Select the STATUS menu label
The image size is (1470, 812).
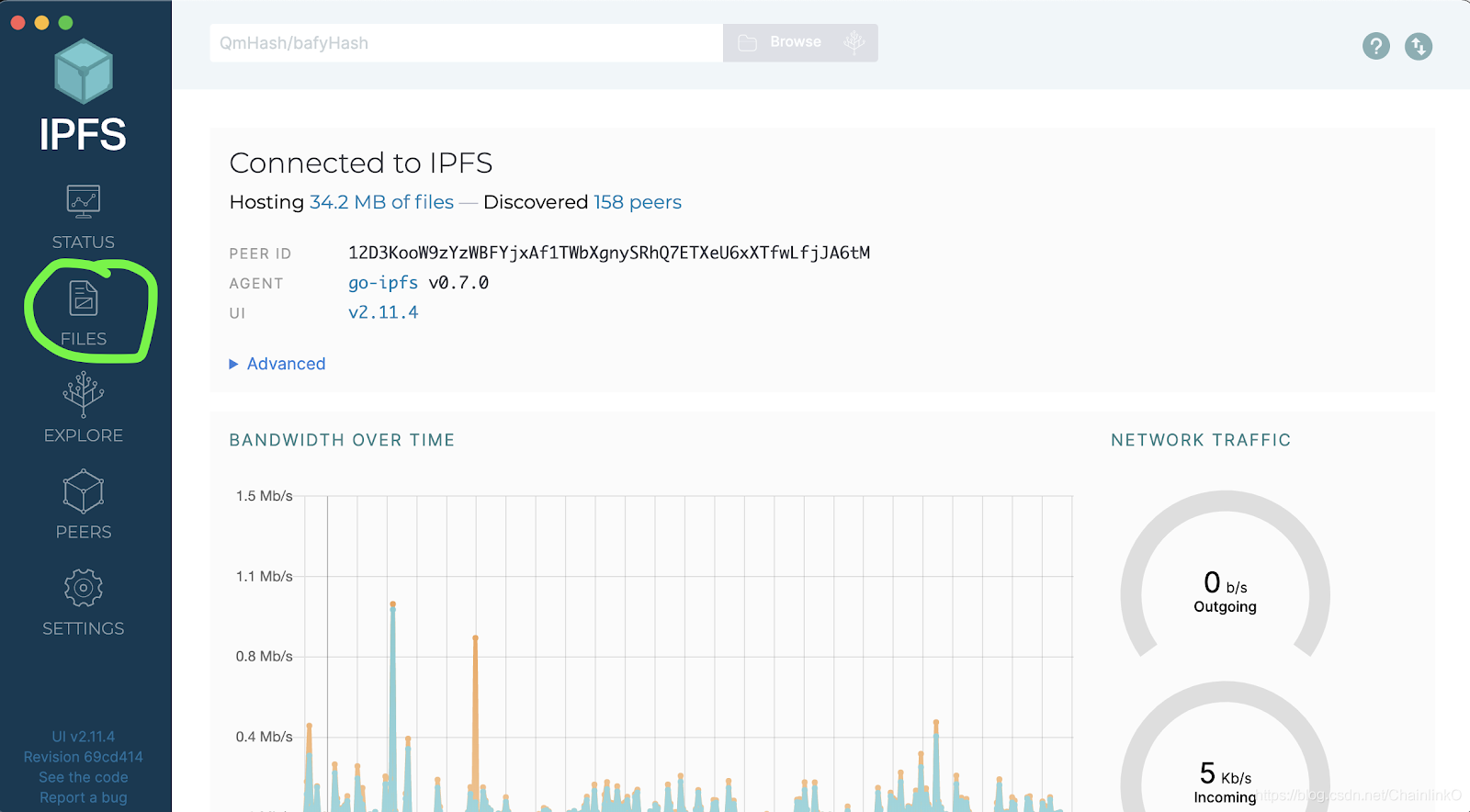(84, 242)
